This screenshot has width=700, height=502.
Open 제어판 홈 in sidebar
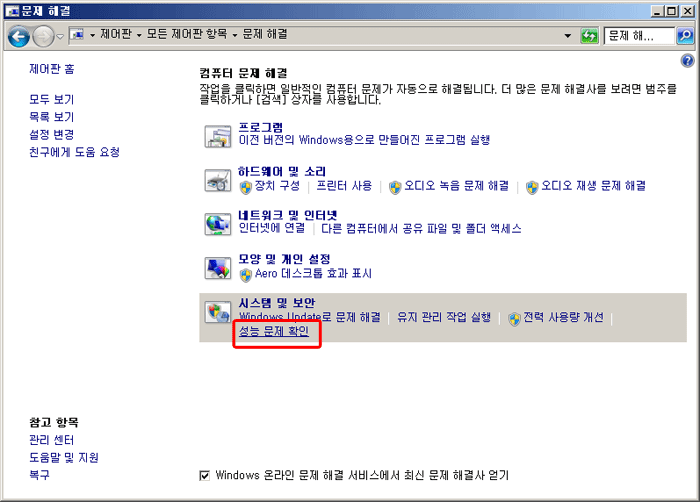point(52,69)
